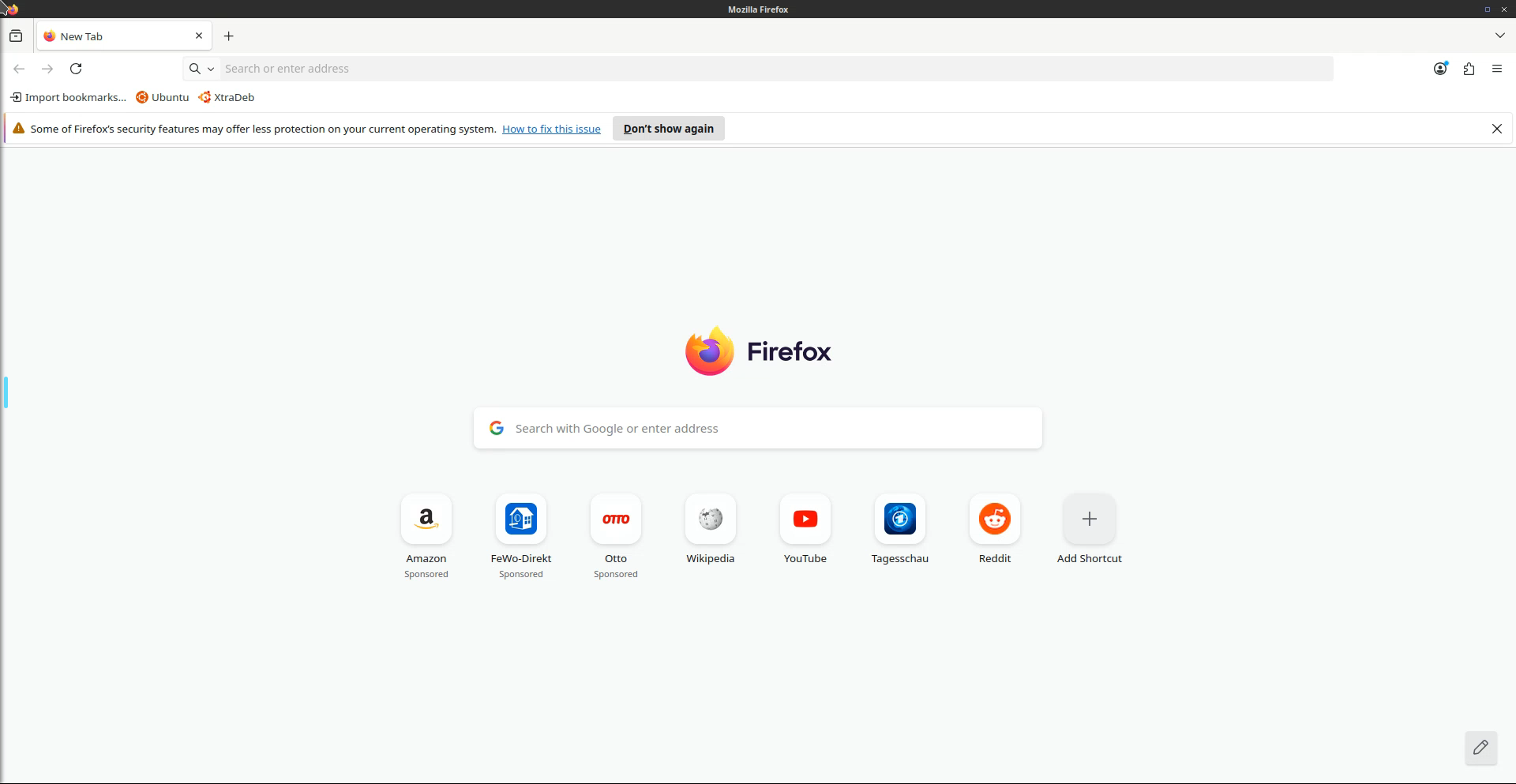Viewport: 1516px width, 784px height.
Task: Click the warning triangle icon in notification
Action: [x=18, y=128]
